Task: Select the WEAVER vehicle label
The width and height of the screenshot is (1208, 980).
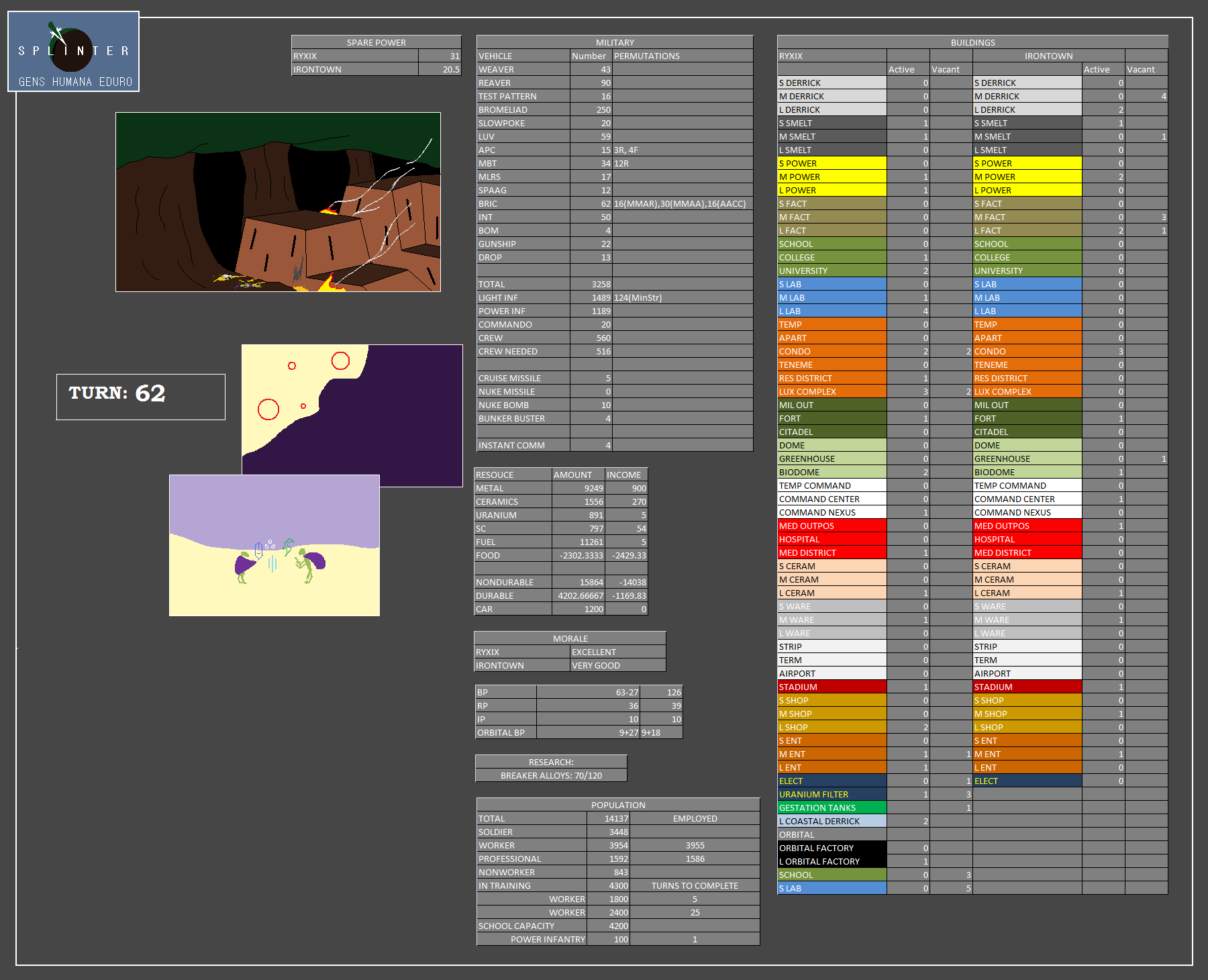Action: point(523,69)
